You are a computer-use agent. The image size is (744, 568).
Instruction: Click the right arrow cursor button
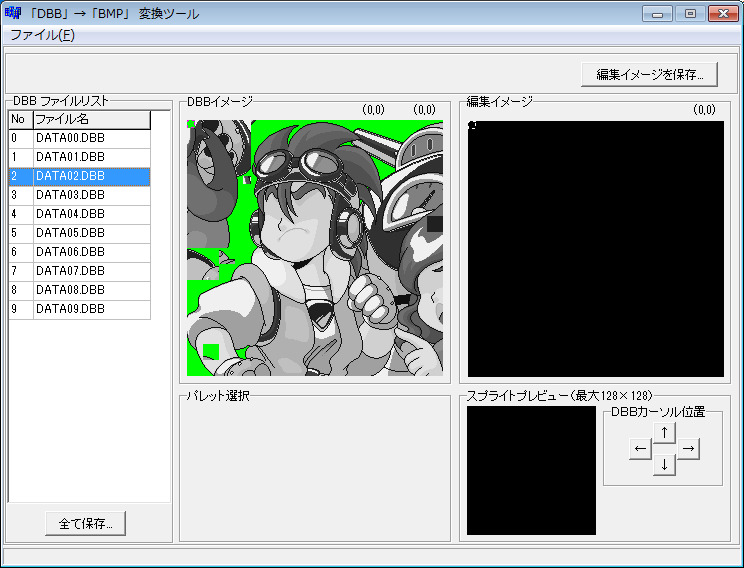tap(688, 449)
